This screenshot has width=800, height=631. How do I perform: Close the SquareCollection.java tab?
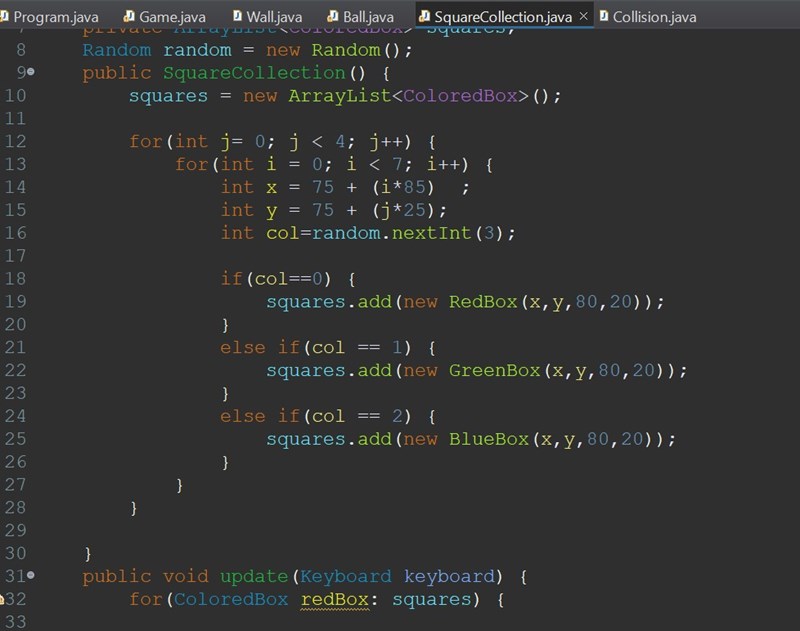(x=585, y=14)
